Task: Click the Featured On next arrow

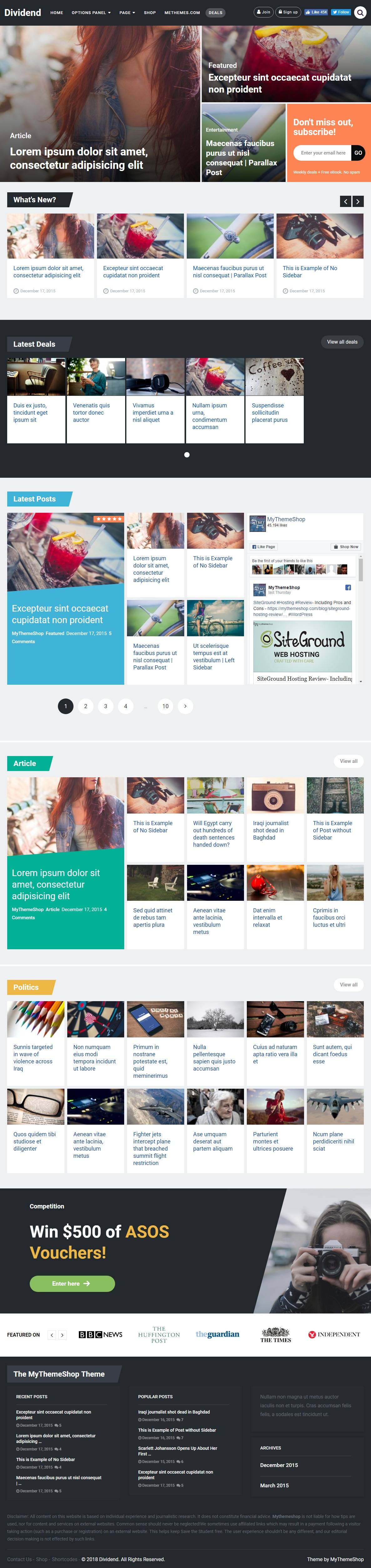Action: coord(62,1335)
